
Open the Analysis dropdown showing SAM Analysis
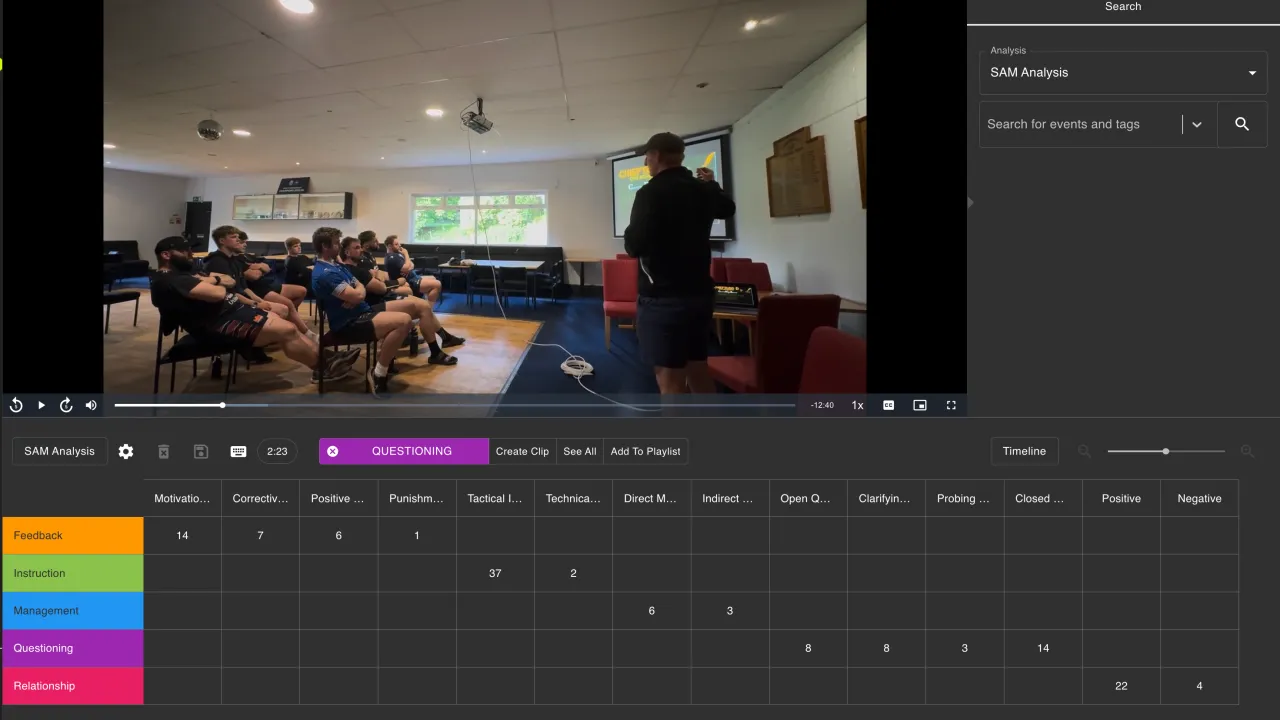click(1122, 72)
